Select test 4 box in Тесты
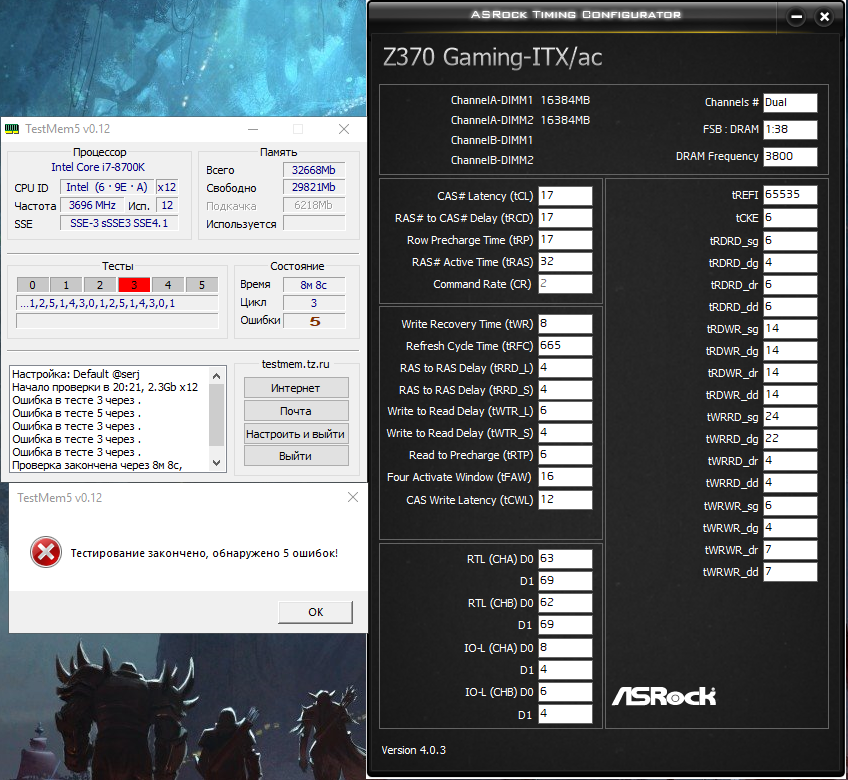 coord(168,285)
